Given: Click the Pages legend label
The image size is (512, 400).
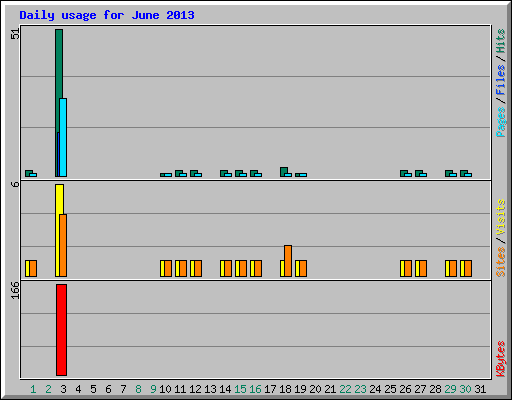Looking at the screenshot, I should tap(501, 122).
